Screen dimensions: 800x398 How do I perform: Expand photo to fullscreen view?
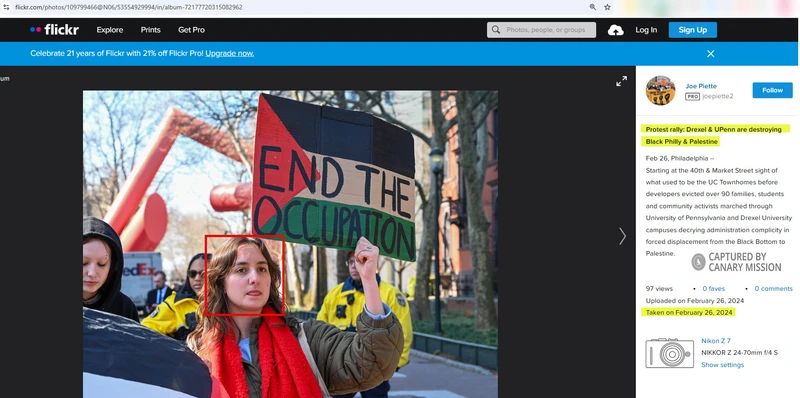[x=621, y=81]
